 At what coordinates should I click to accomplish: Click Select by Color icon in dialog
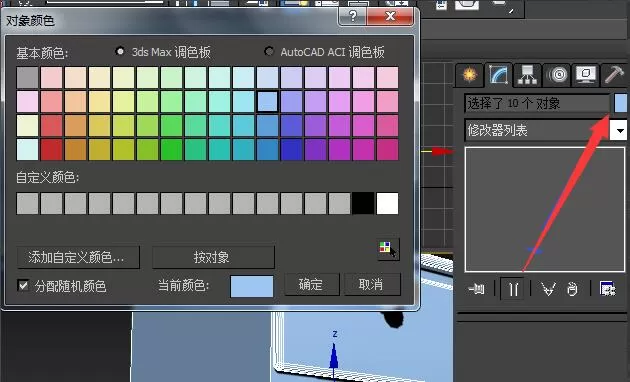[x=388, y=249]
